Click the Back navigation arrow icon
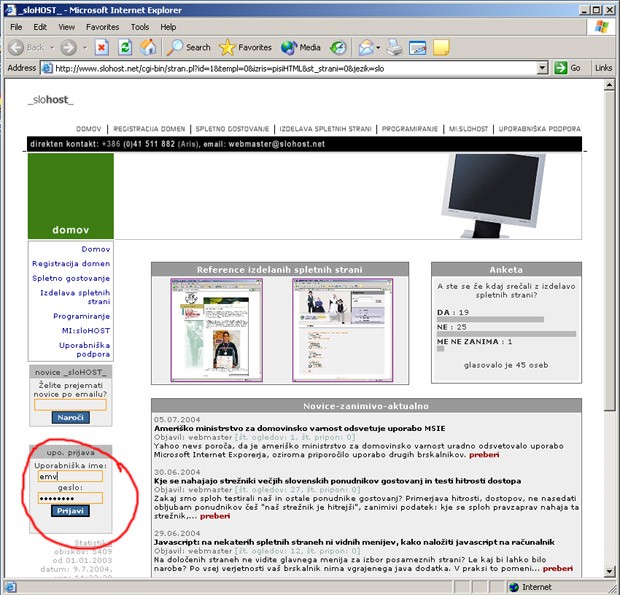The width and height of the screenshot is (620, 595). click(16, 48)
